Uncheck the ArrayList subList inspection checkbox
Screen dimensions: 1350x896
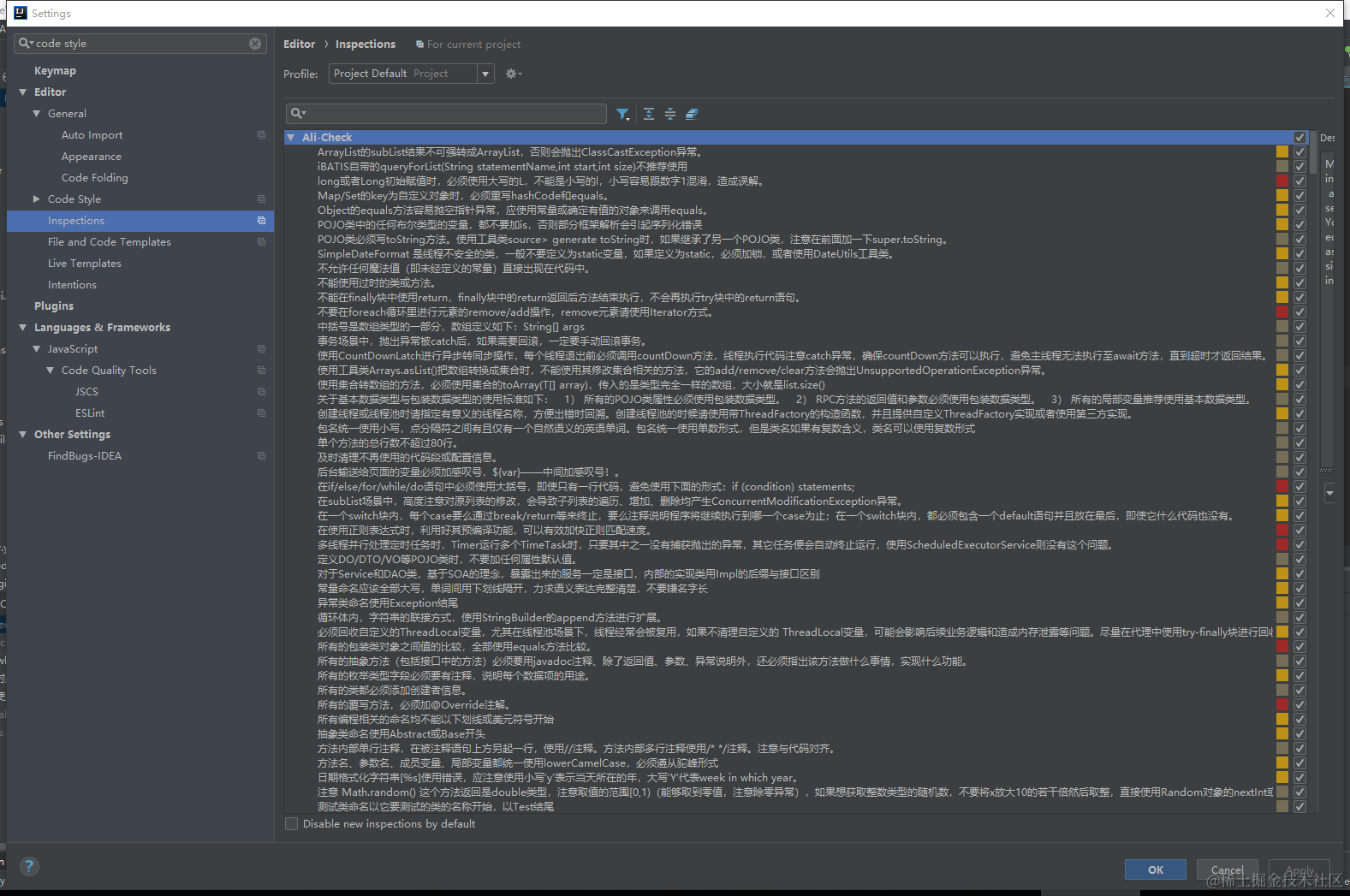pyautogui.click(x=1299, y=152)
